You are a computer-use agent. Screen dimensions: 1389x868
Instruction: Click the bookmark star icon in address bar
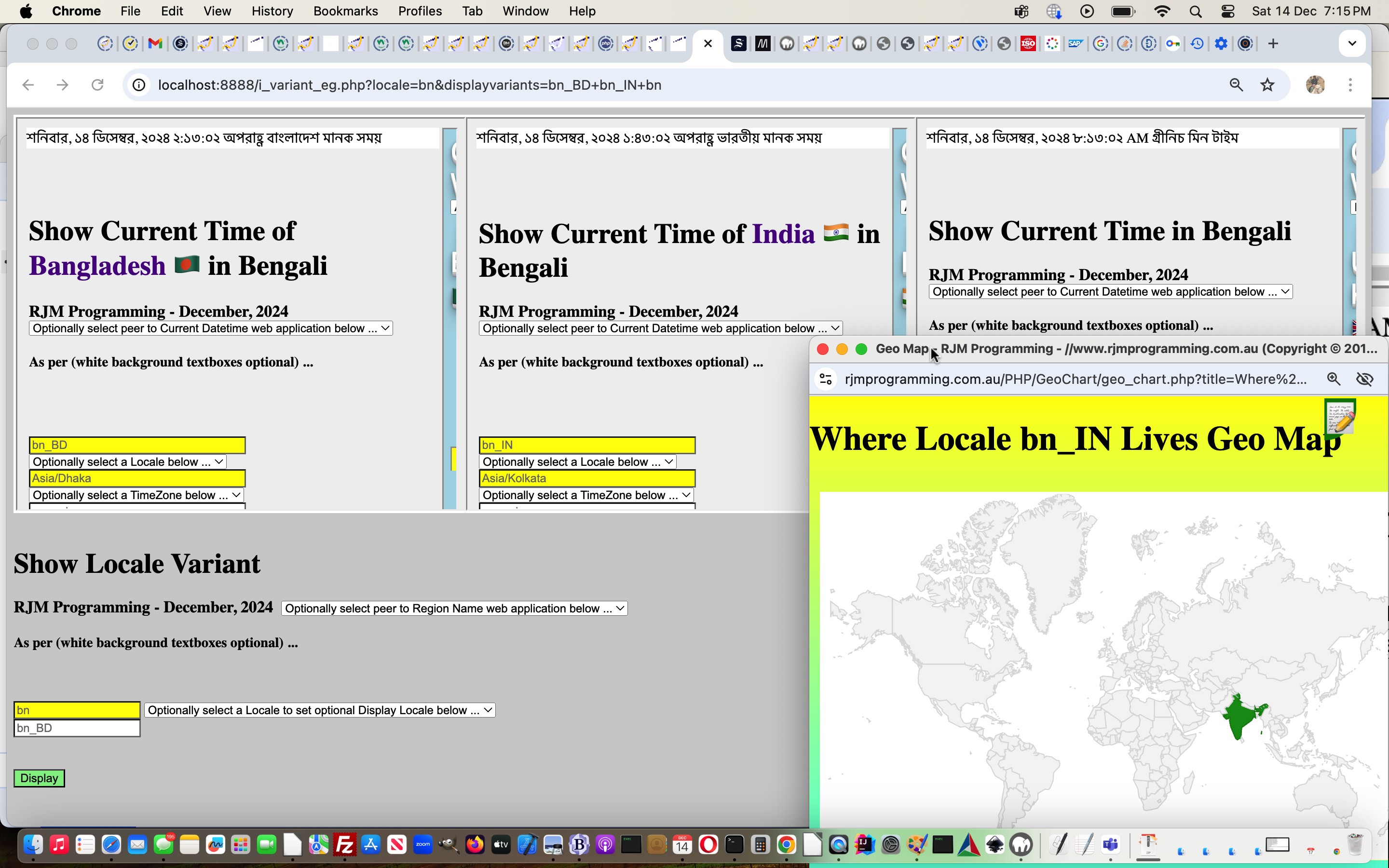coord(1267,84)
